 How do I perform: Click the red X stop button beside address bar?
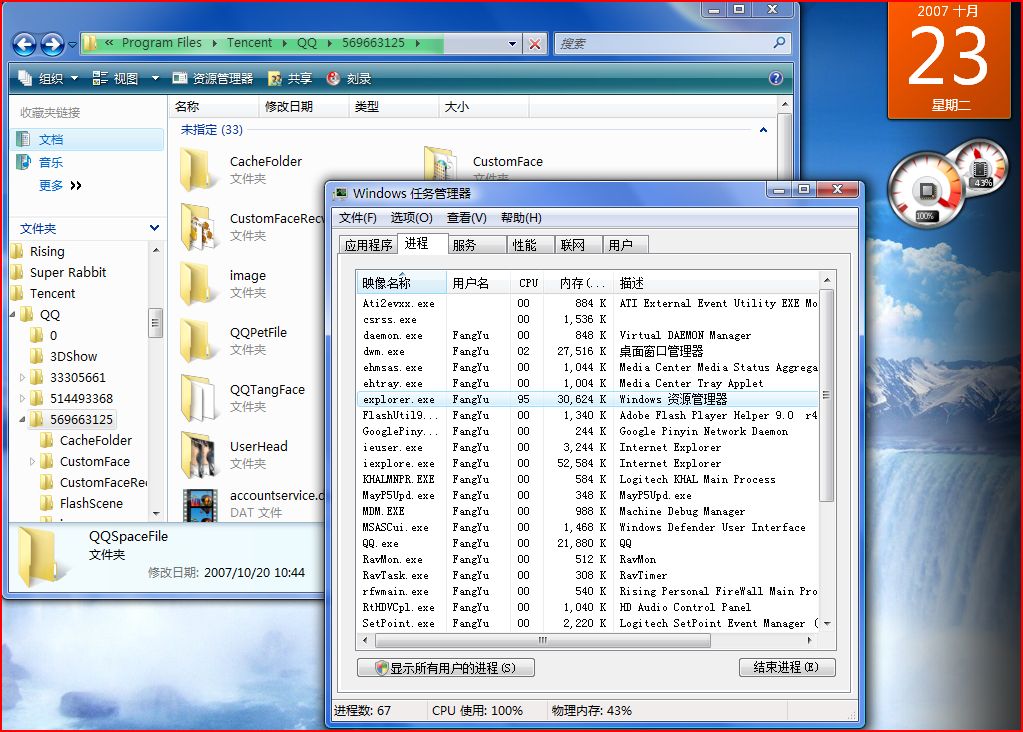[535, 44]
